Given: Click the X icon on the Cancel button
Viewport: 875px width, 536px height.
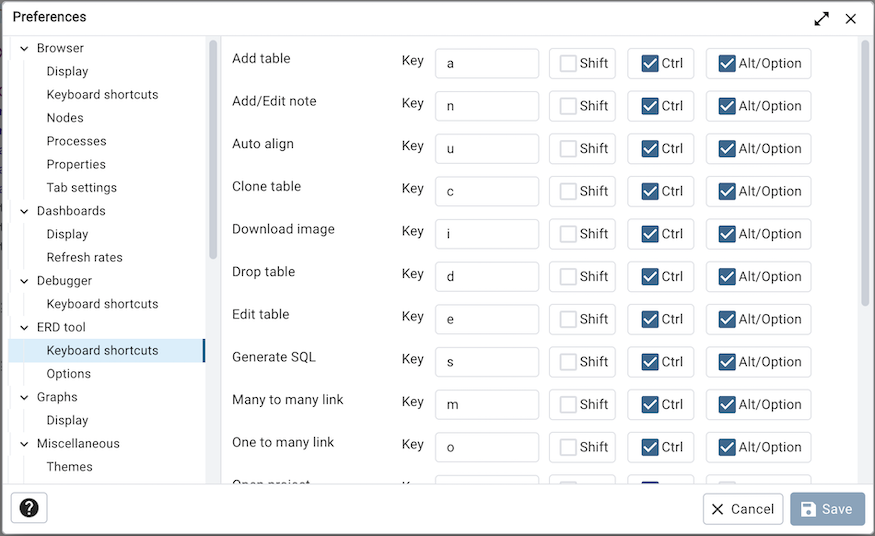Looking at the screenshot, I should pos(718,509).
